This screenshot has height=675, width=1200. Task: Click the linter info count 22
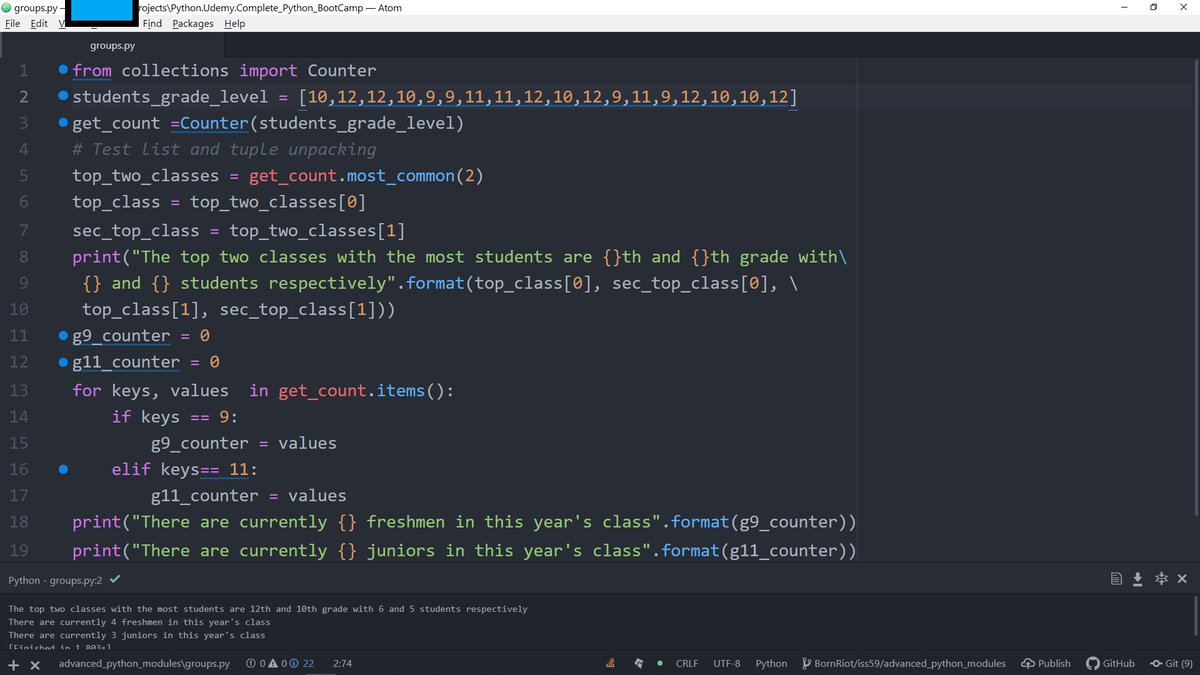coord(302,664)
